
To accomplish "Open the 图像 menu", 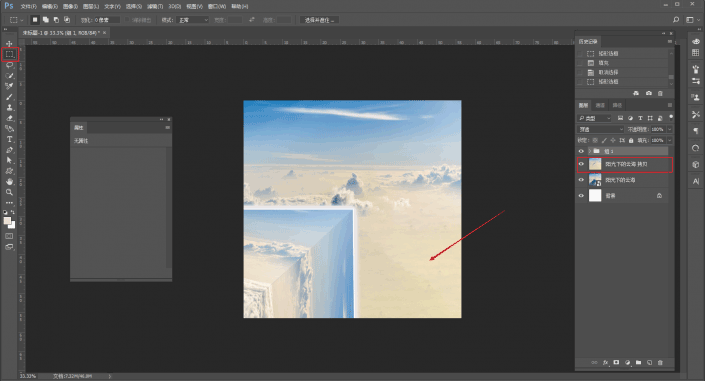I will pyautogui.click(x=71, y=6).
